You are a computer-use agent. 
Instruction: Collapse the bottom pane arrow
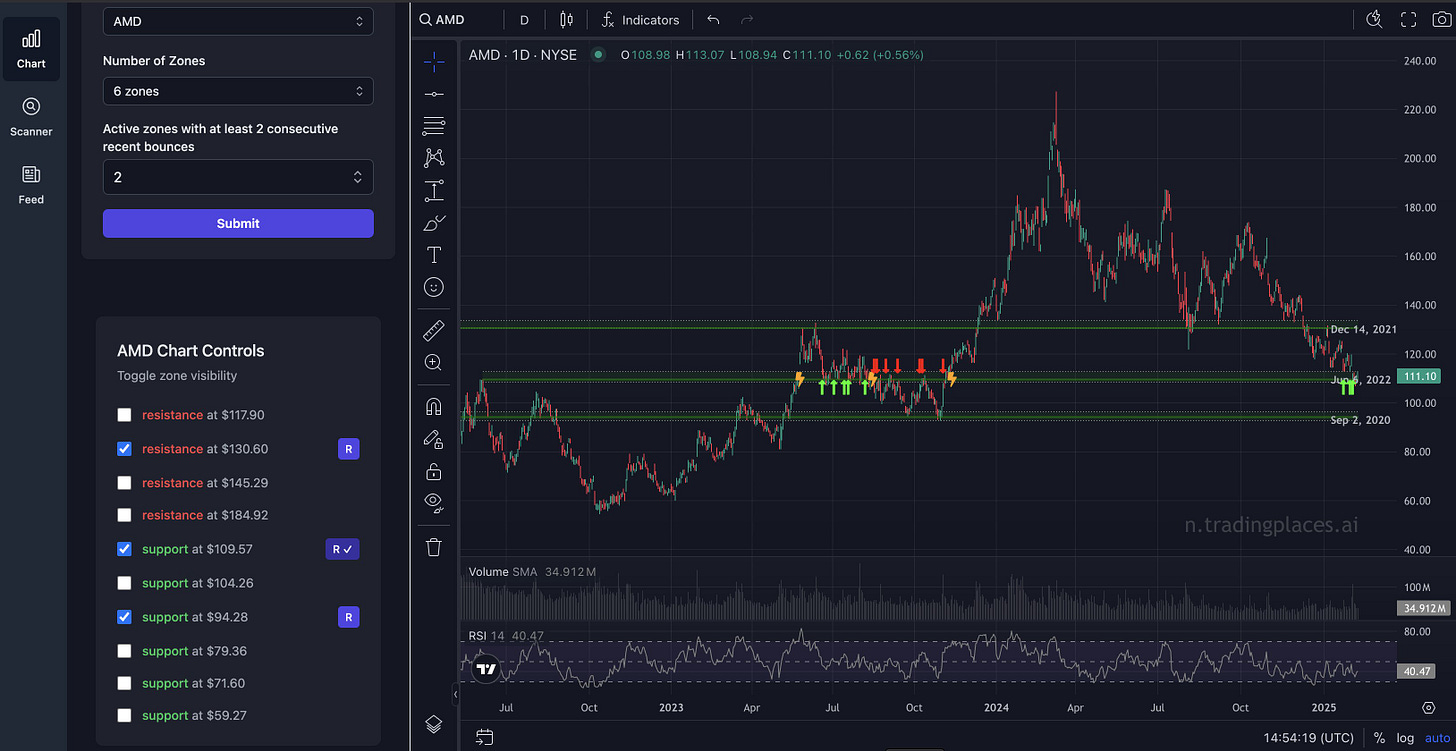[455, 693]
